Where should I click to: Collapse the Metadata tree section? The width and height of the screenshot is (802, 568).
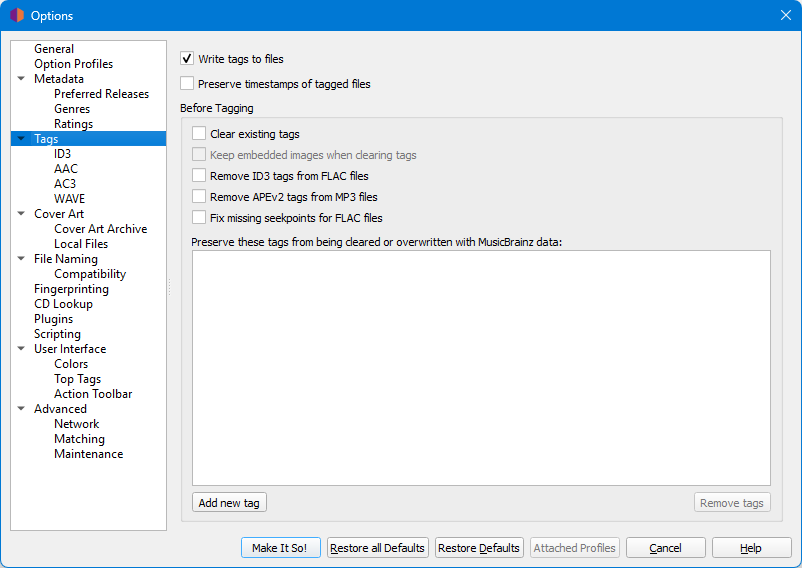point(21,79)
